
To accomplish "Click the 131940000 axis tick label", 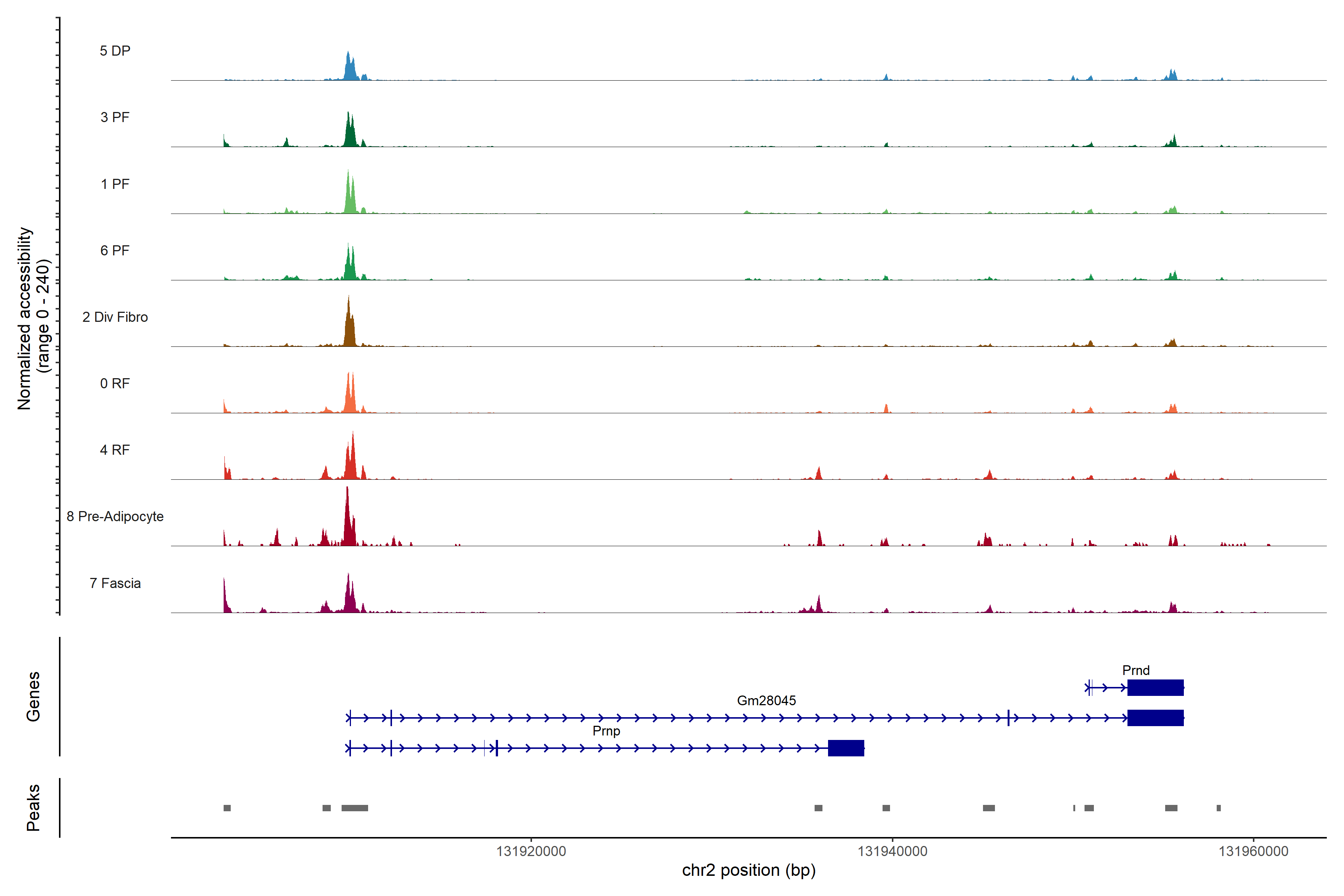I will click(892, 852).
